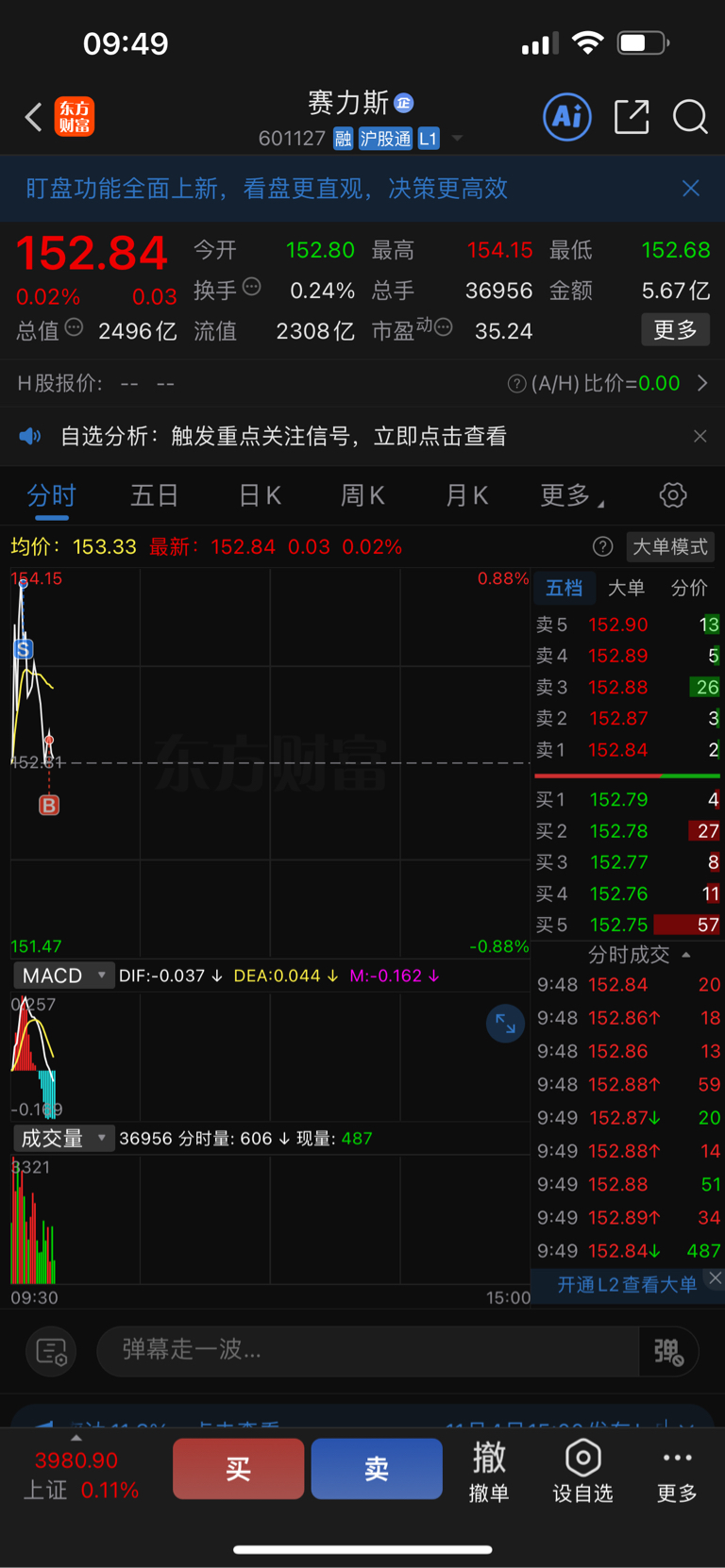The width and height of the screenshot is (725, 1568).
Task: Tap the 卖5 152.90 quote row
Action: pyautogui.click(x=628, y=625)
